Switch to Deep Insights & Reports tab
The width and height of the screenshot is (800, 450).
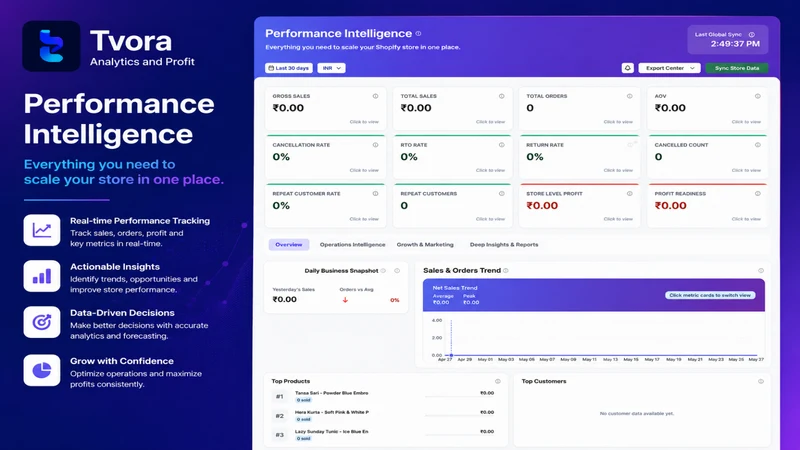click(x=504, y=244)
